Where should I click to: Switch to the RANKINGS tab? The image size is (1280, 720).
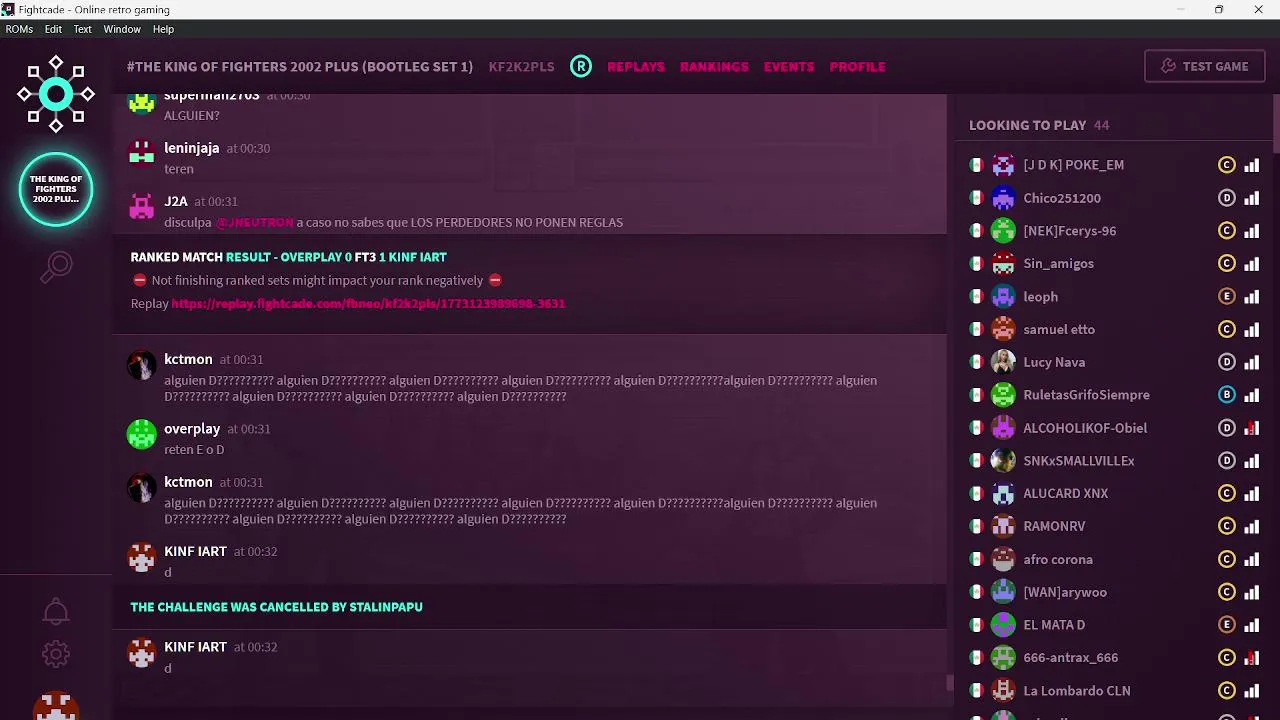coord(714,66)
